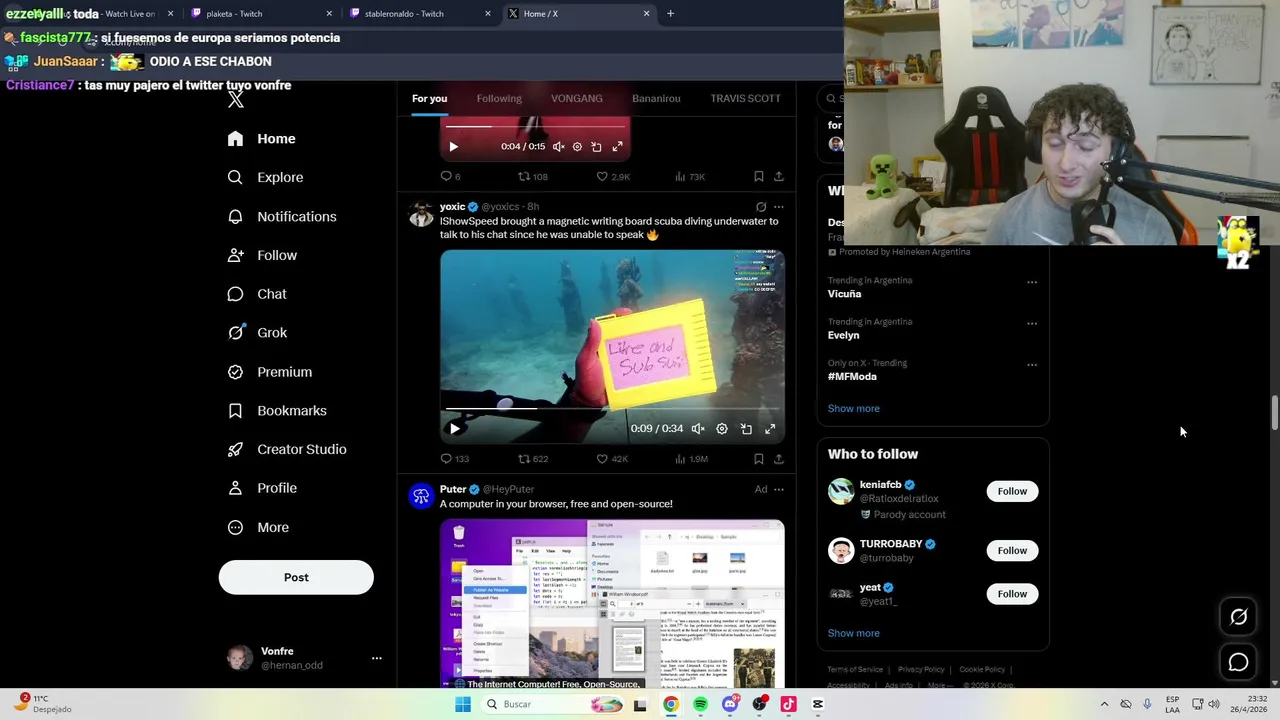Open the Vicuña trending topic
The height and width of the screenshot is (720, 1280).
coord(844,294)
